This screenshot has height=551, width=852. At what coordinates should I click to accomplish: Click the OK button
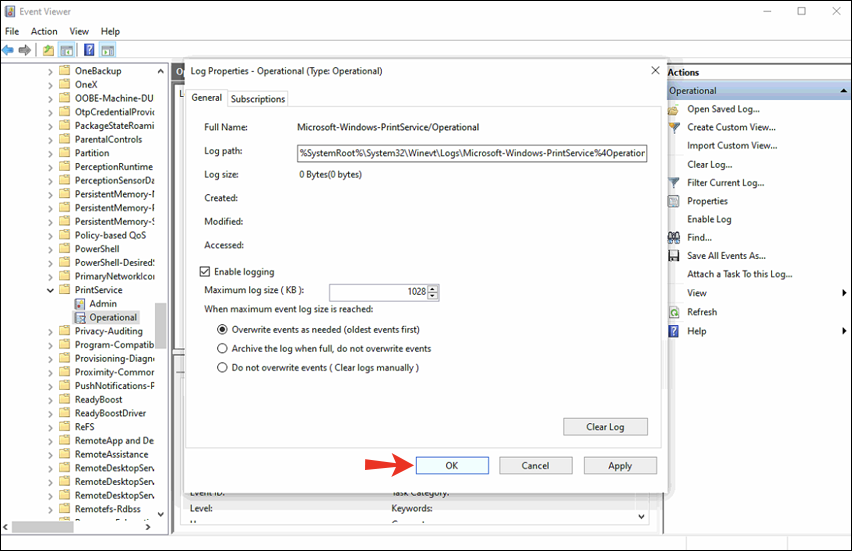(452, 466)
